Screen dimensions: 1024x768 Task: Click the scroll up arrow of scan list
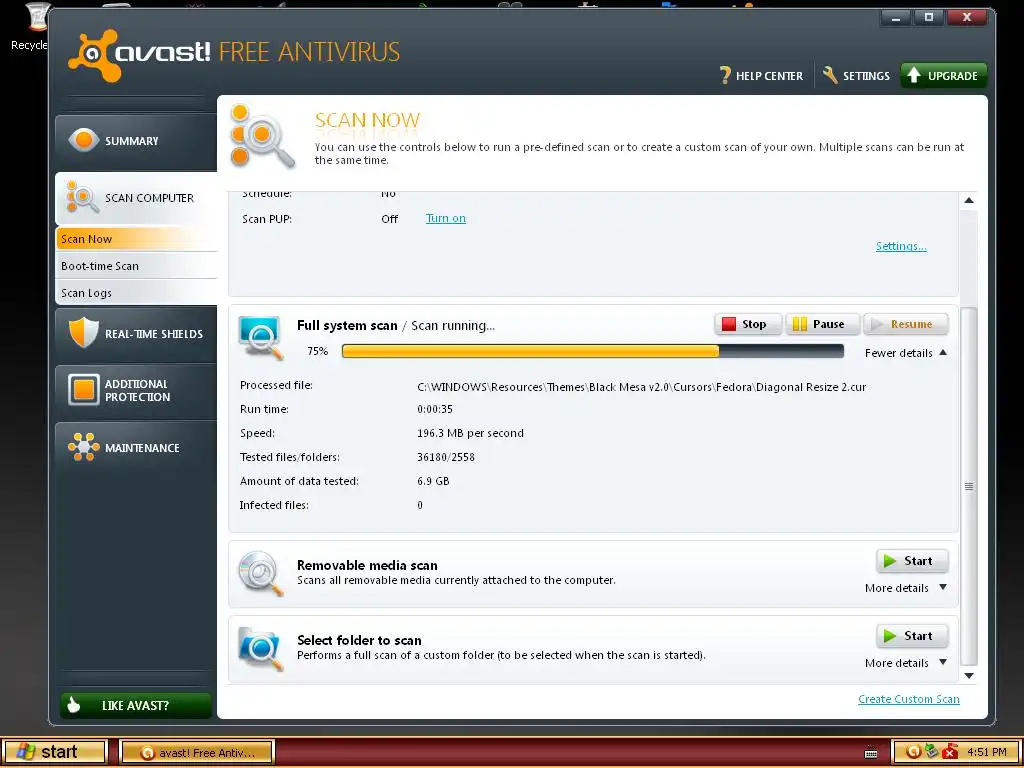coord(969,200)
